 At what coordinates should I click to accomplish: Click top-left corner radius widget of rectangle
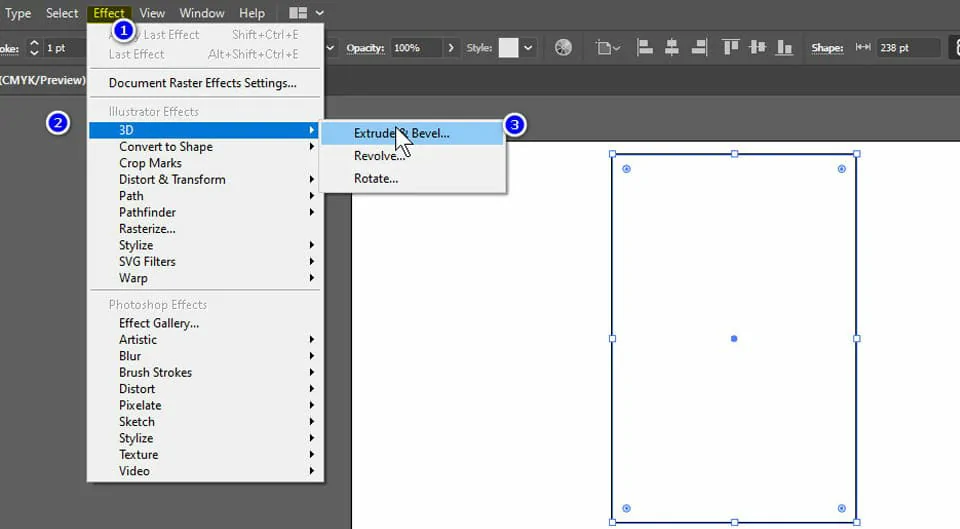tap(626, 169)
